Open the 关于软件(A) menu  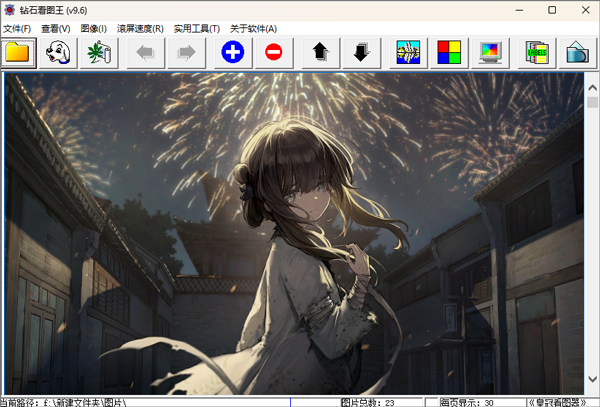pyautogui.click(x=253, y=29)
